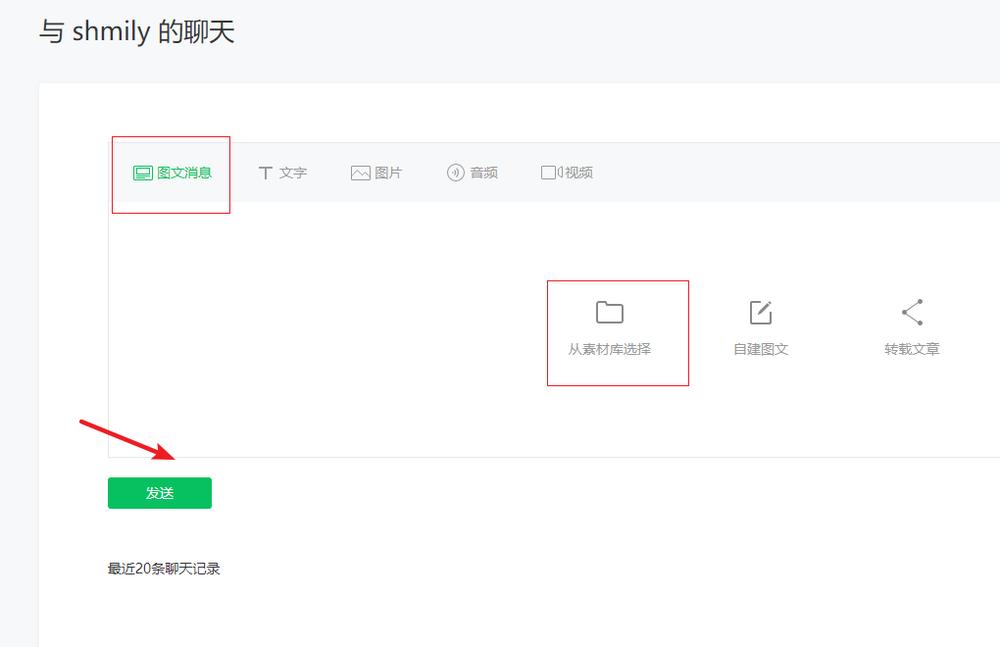Click the create article pencil icon (自建图文)
Viewport: 1000px width, 647px height.
point(760,311)
